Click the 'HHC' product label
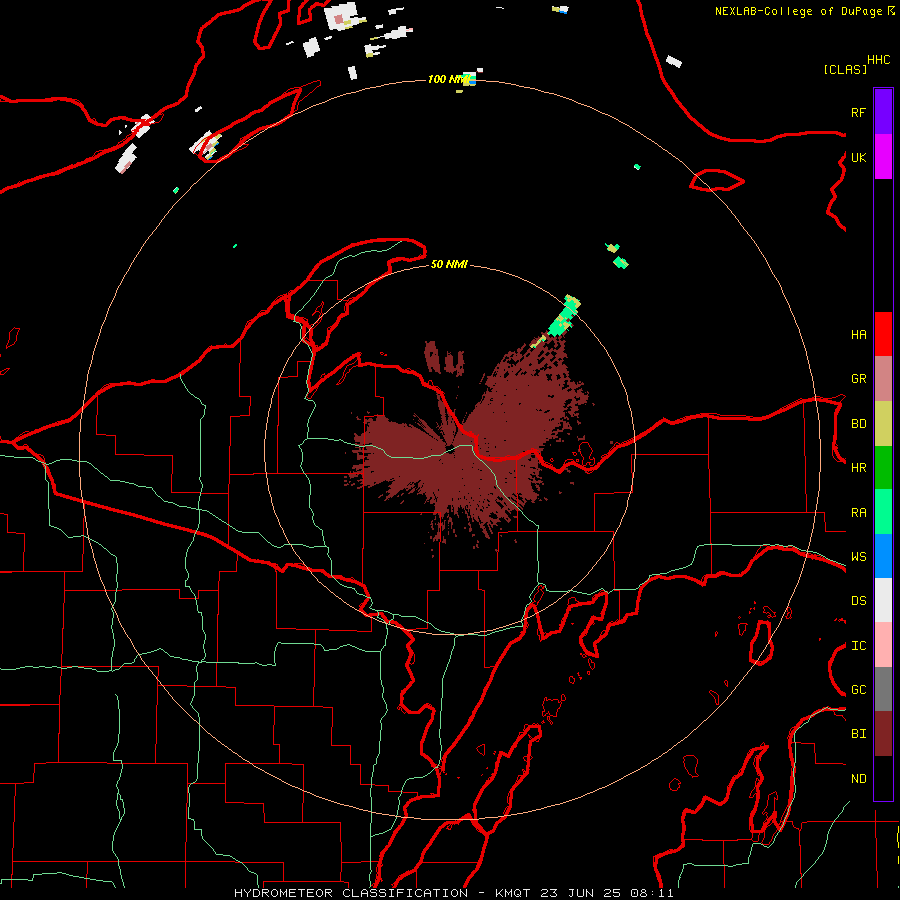This screenshot has height=900, width=900. pos(879,60)
